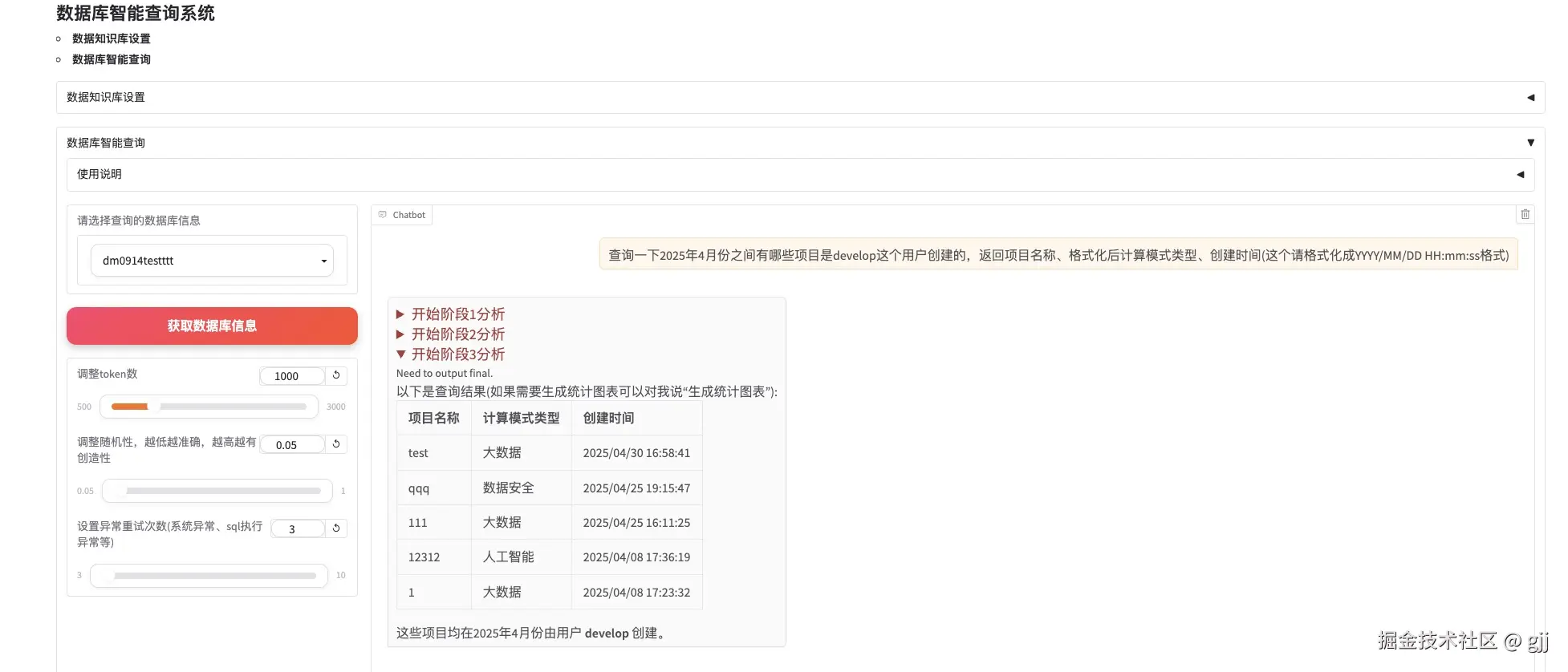Collapse 开始阶段3分析 details
Screen dimensions: 1568x672
pyautogui.click(x=451, y=354)
